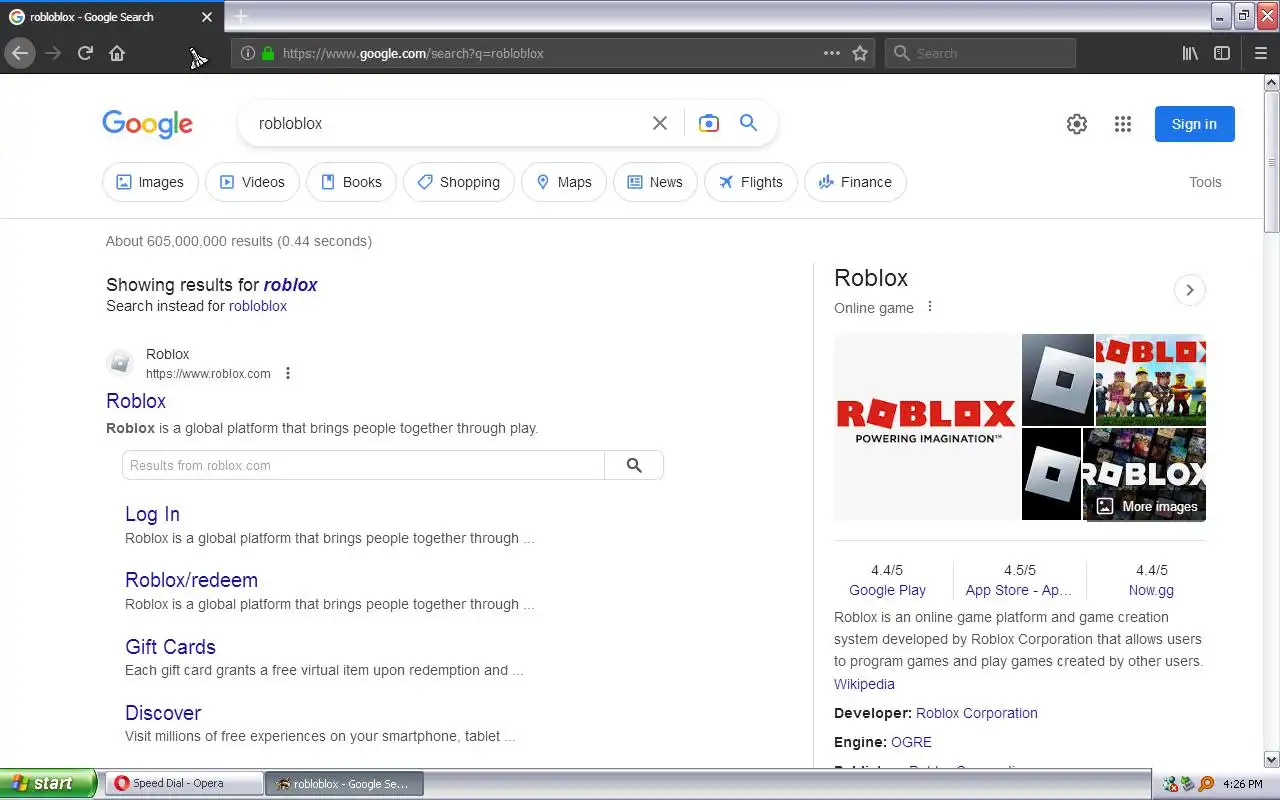The image size is (1280, 800).
Task: Click scrollbar down arrow at bottom
Action: [1271, 760]
